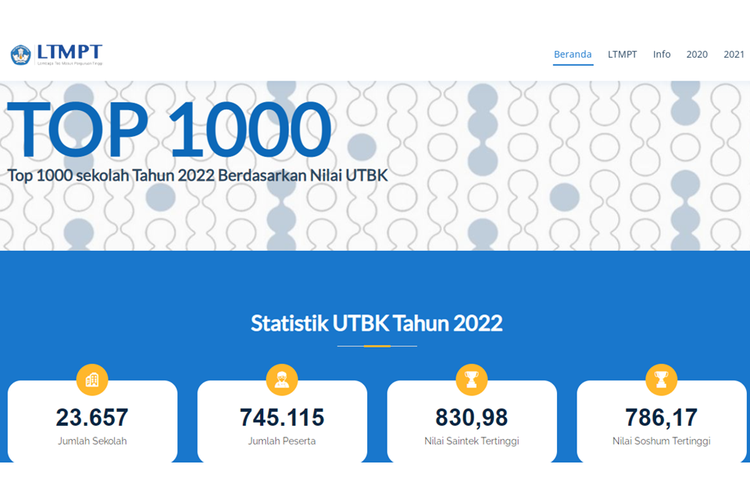
Task: Click the LTMPT emblem logo icon
Action: (21, 54)
